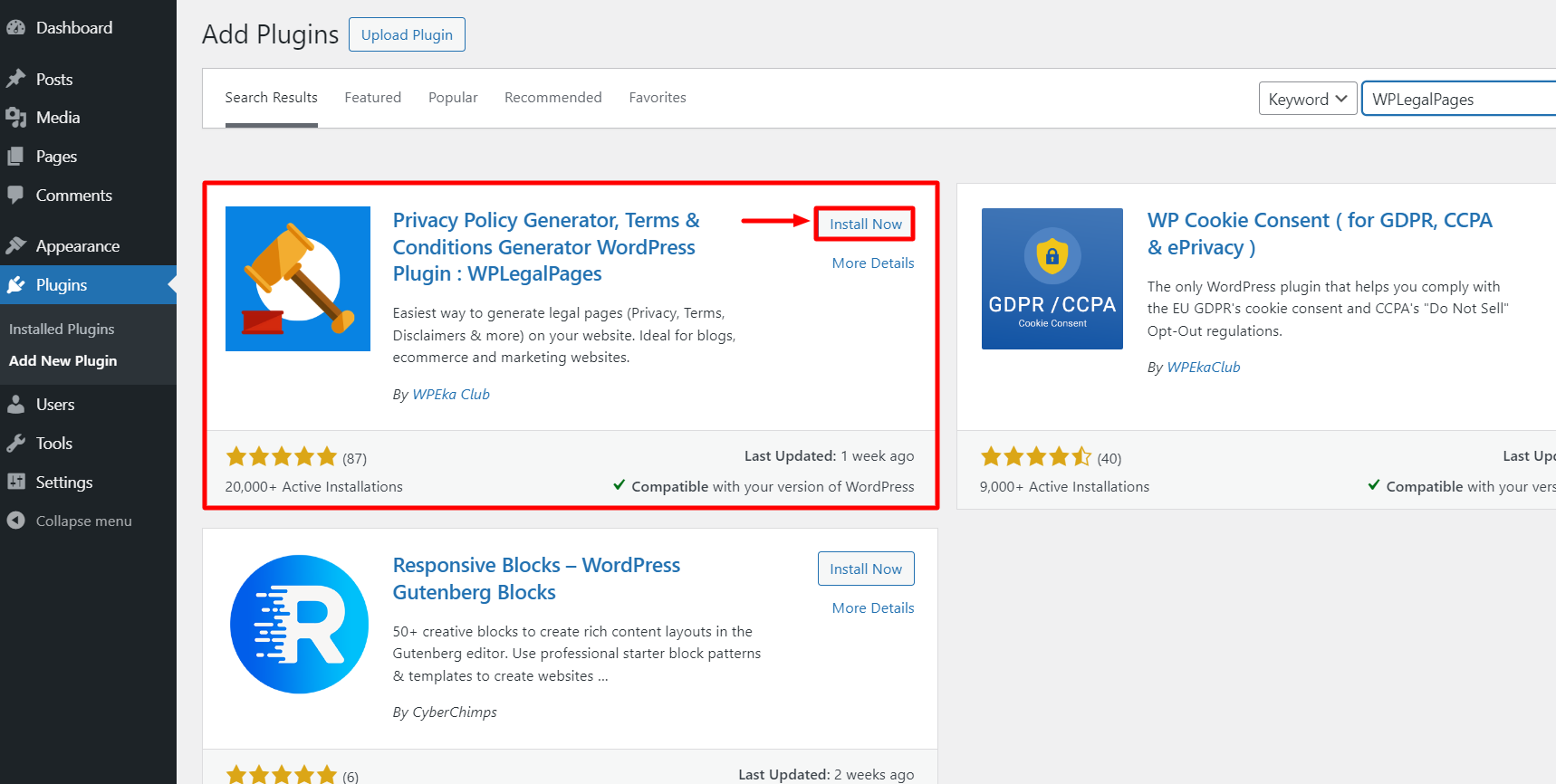Click the five-star rating with (87) reviews
1556x784 pixels.
tap(296, 457)
